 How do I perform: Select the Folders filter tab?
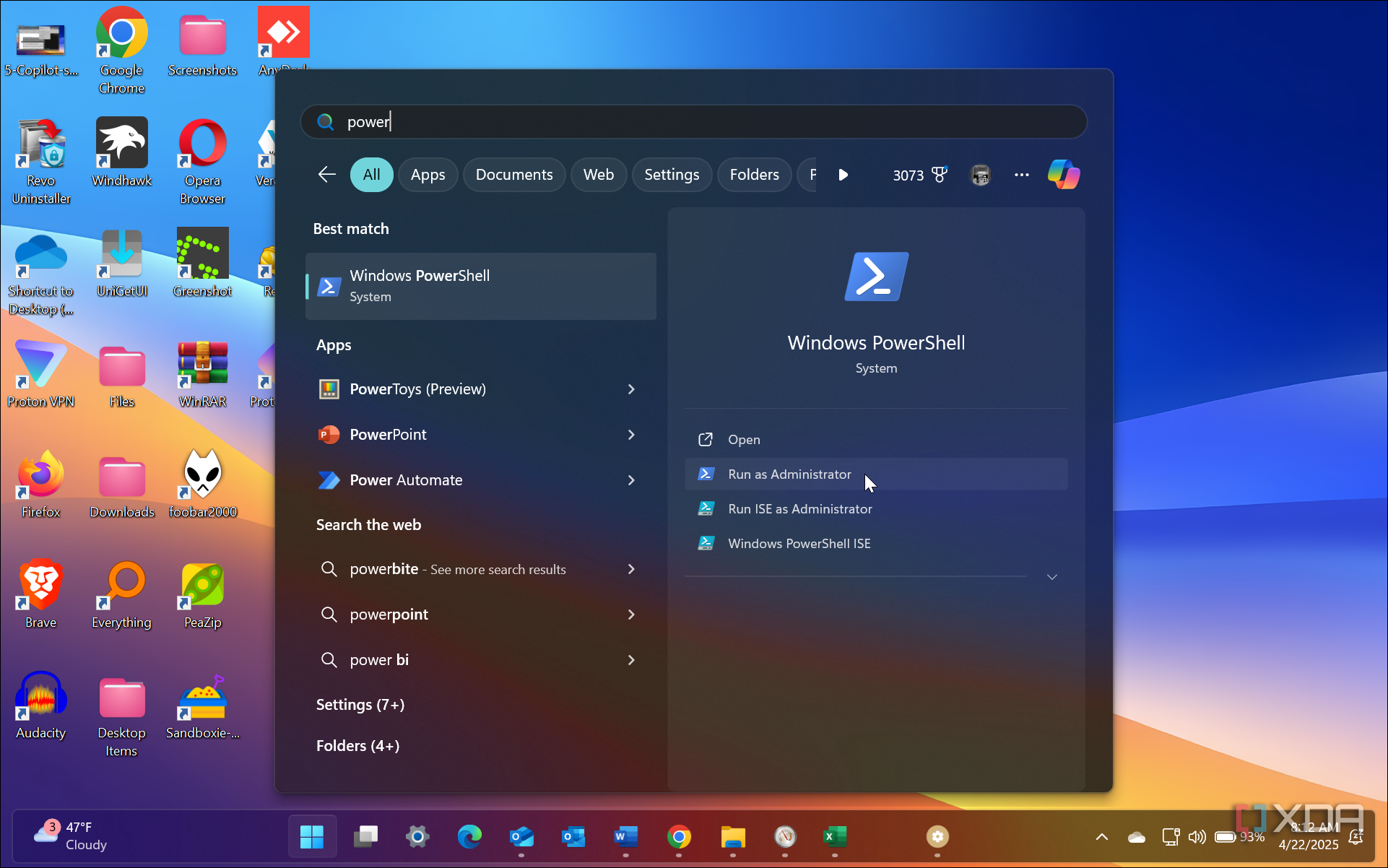755,175
